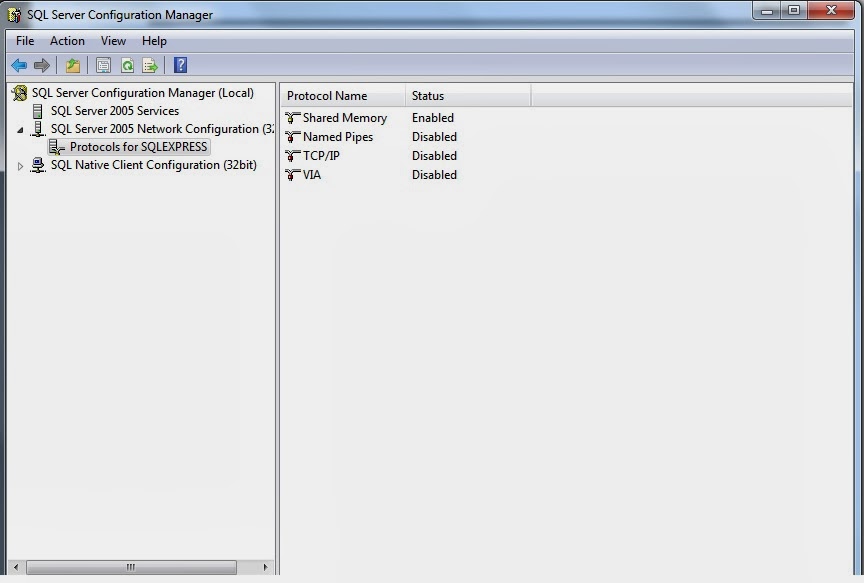Screen dimensions: 864x583
Task: Click the Refresh toolbar icon
Action: coord(127,66)
